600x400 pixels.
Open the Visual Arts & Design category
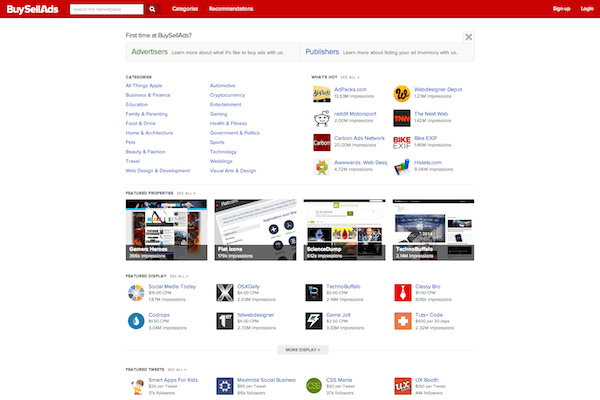[233, 171]
